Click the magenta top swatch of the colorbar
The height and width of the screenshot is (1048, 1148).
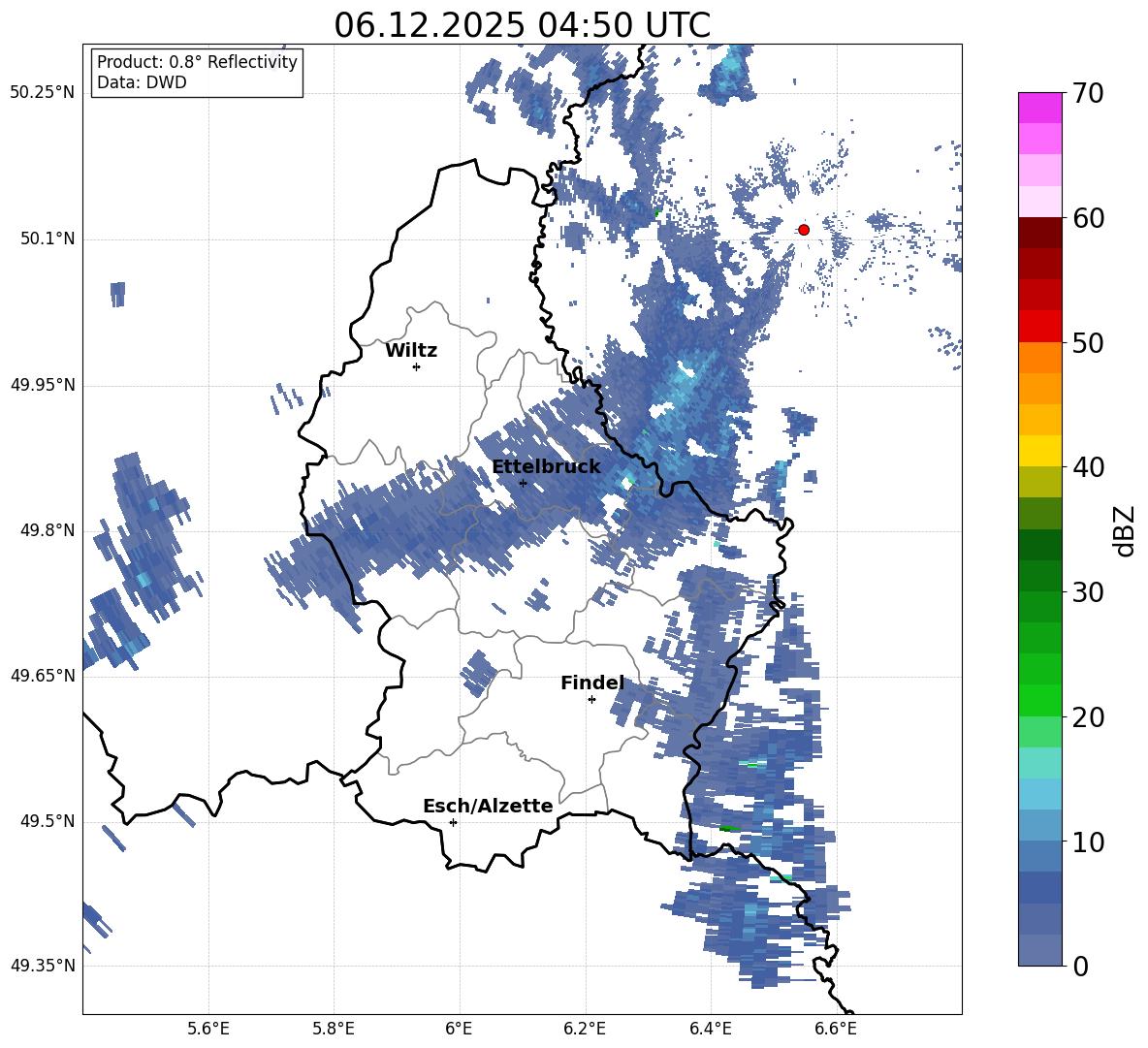tap(1040, 108)
